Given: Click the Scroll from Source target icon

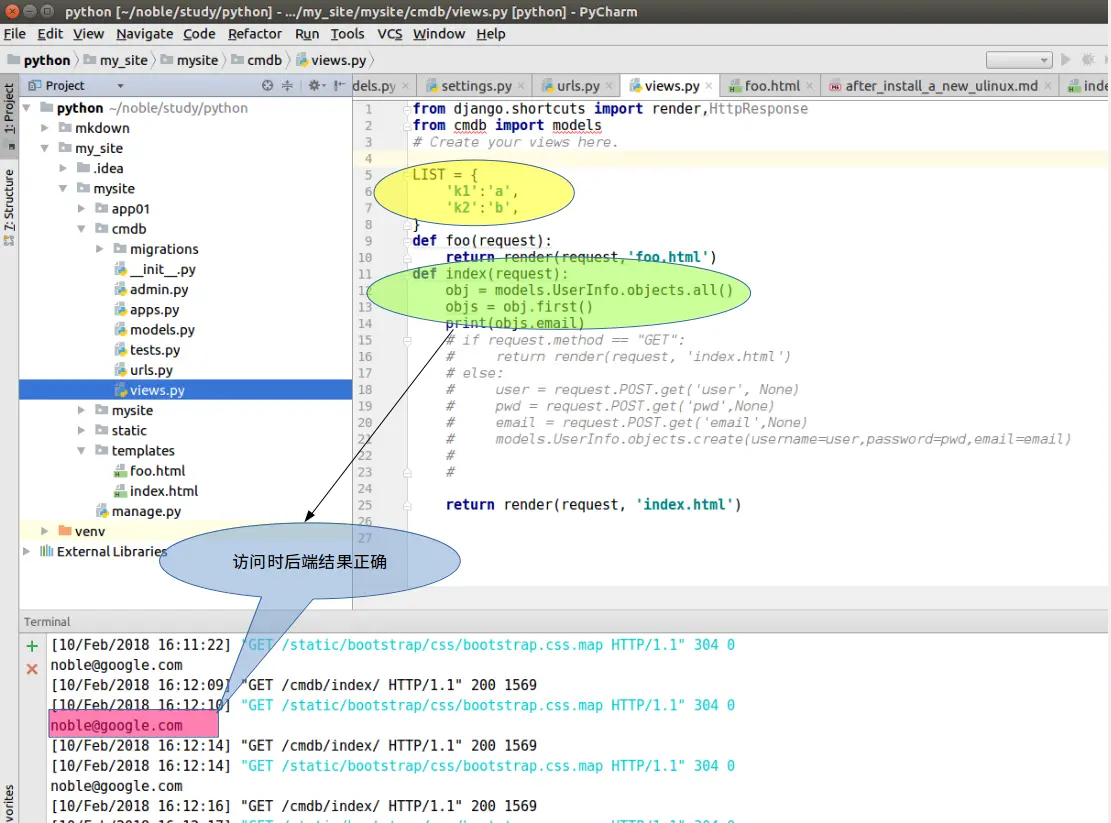Looking at the screenshot, I should pyautogui.click(x=267, y=86).
